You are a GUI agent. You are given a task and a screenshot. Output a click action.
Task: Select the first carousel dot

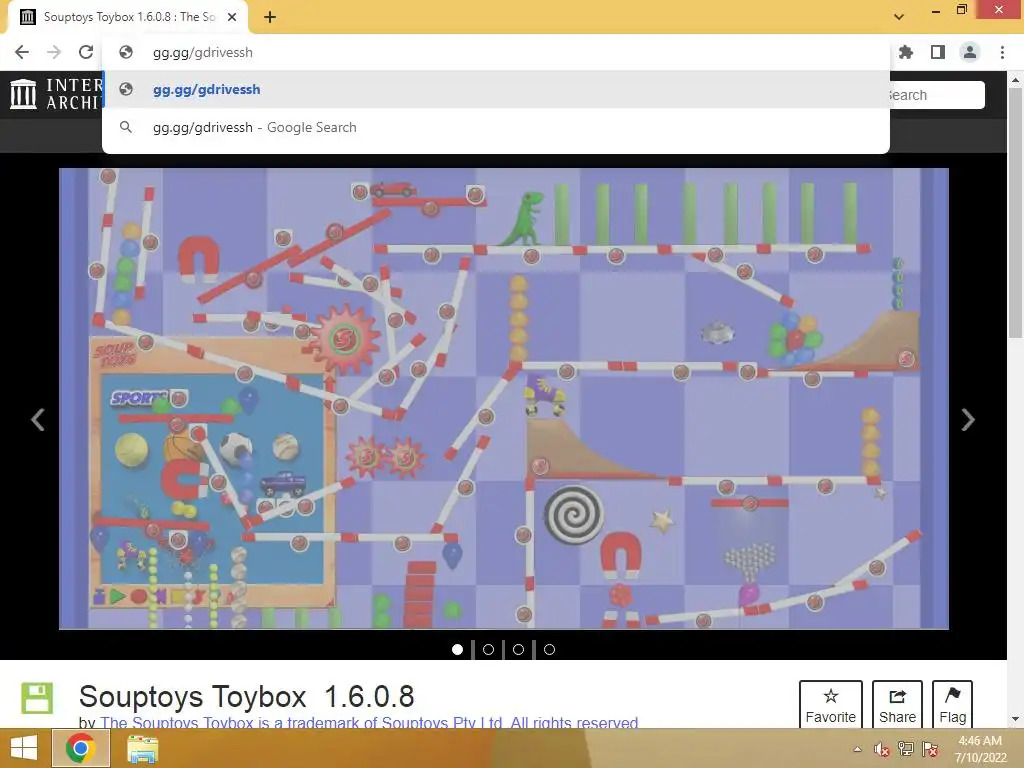coord(457,649)
